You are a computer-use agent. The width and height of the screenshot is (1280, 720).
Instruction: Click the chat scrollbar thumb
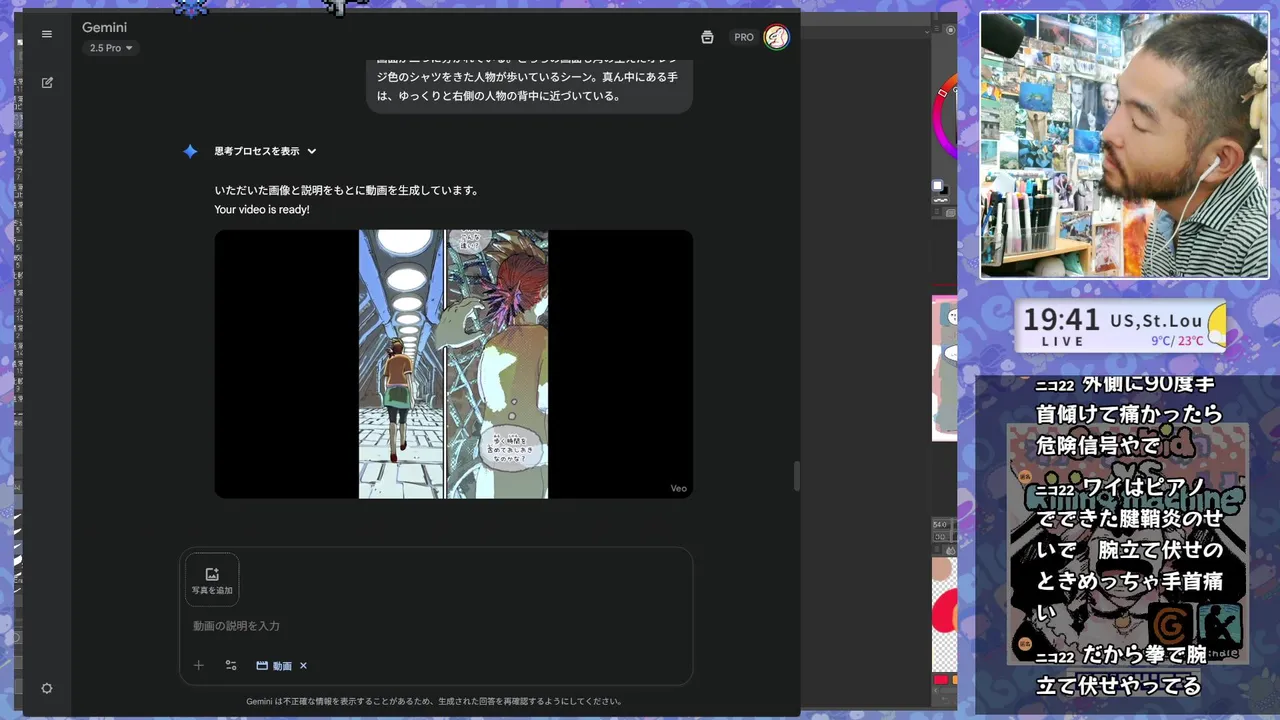796,476
